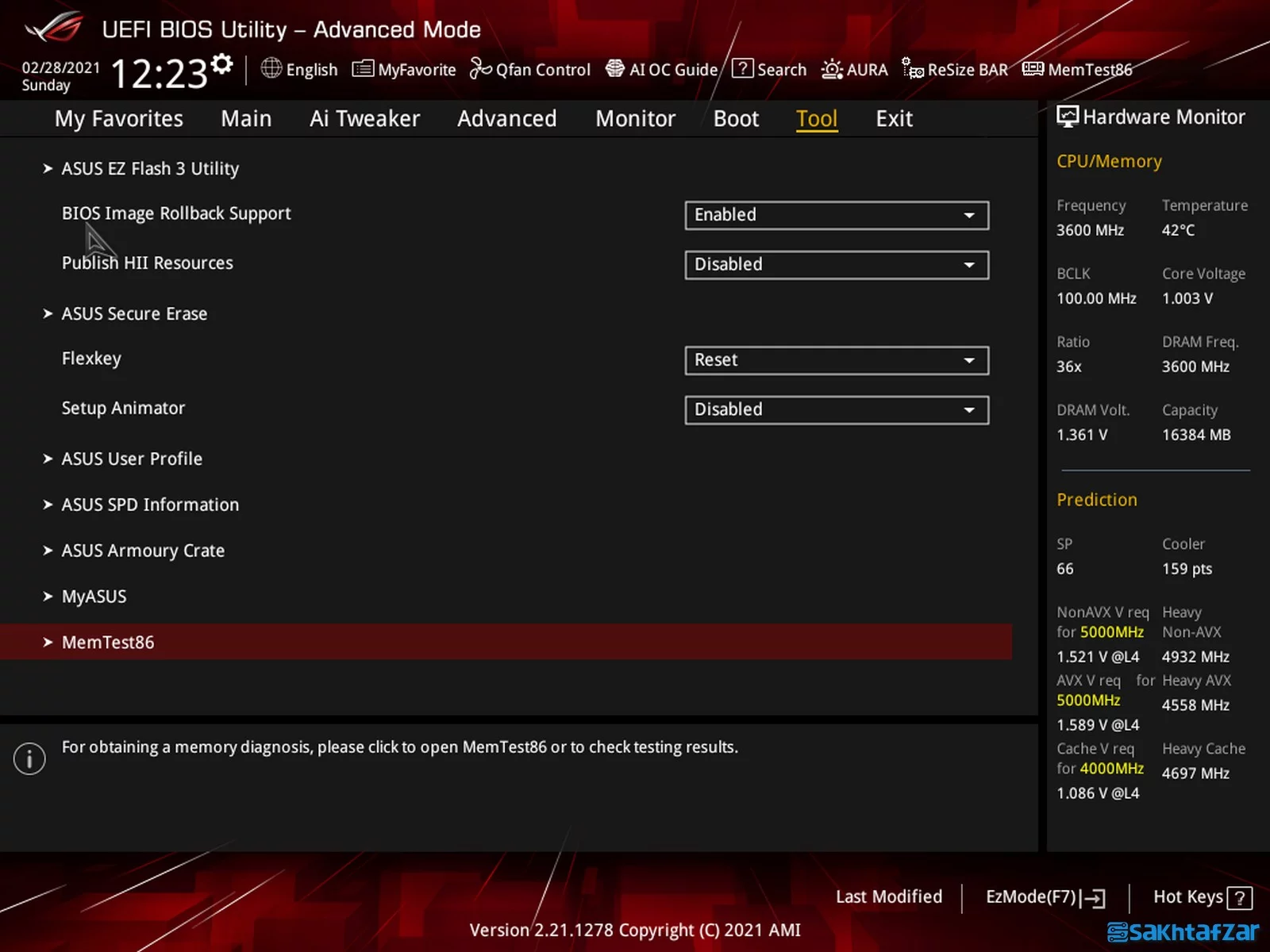Open the Ai Tweaker tab

pyautogui.click(x=364, y=119)
